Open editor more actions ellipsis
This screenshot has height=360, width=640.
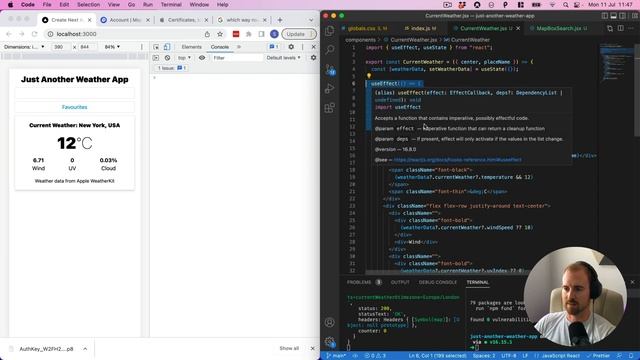632,28
